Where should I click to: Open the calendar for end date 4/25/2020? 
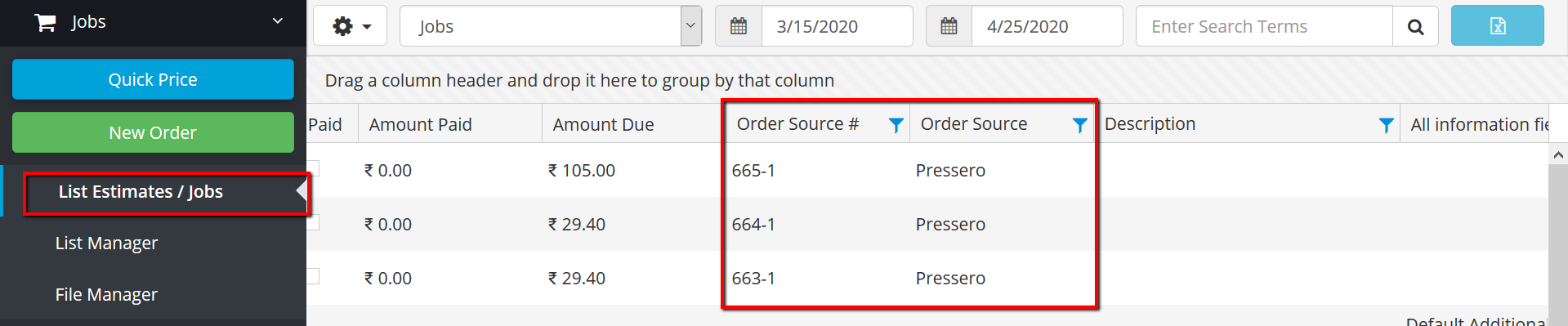coord(949,26)
